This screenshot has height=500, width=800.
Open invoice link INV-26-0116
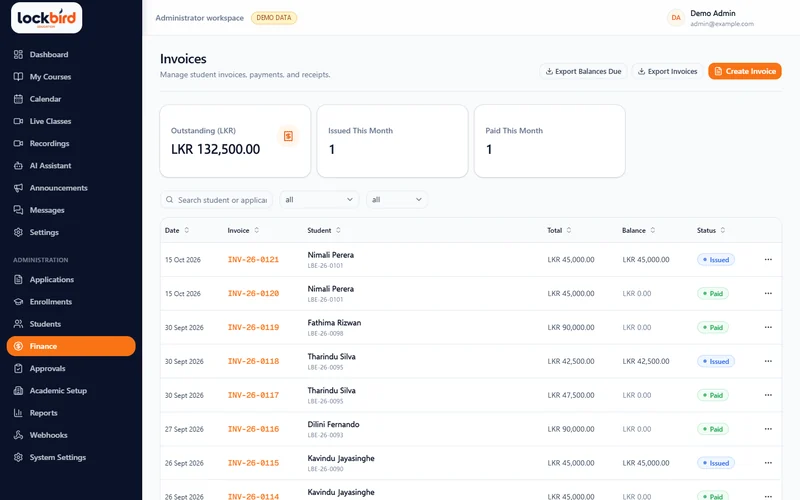point(253,429)
